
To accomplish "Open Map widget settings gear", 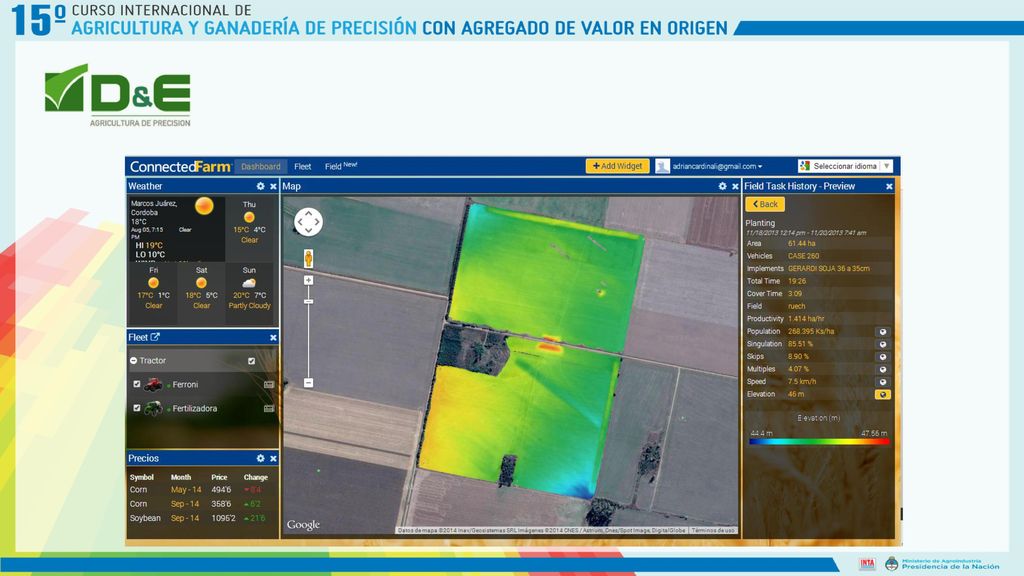I will coord(722,186).
